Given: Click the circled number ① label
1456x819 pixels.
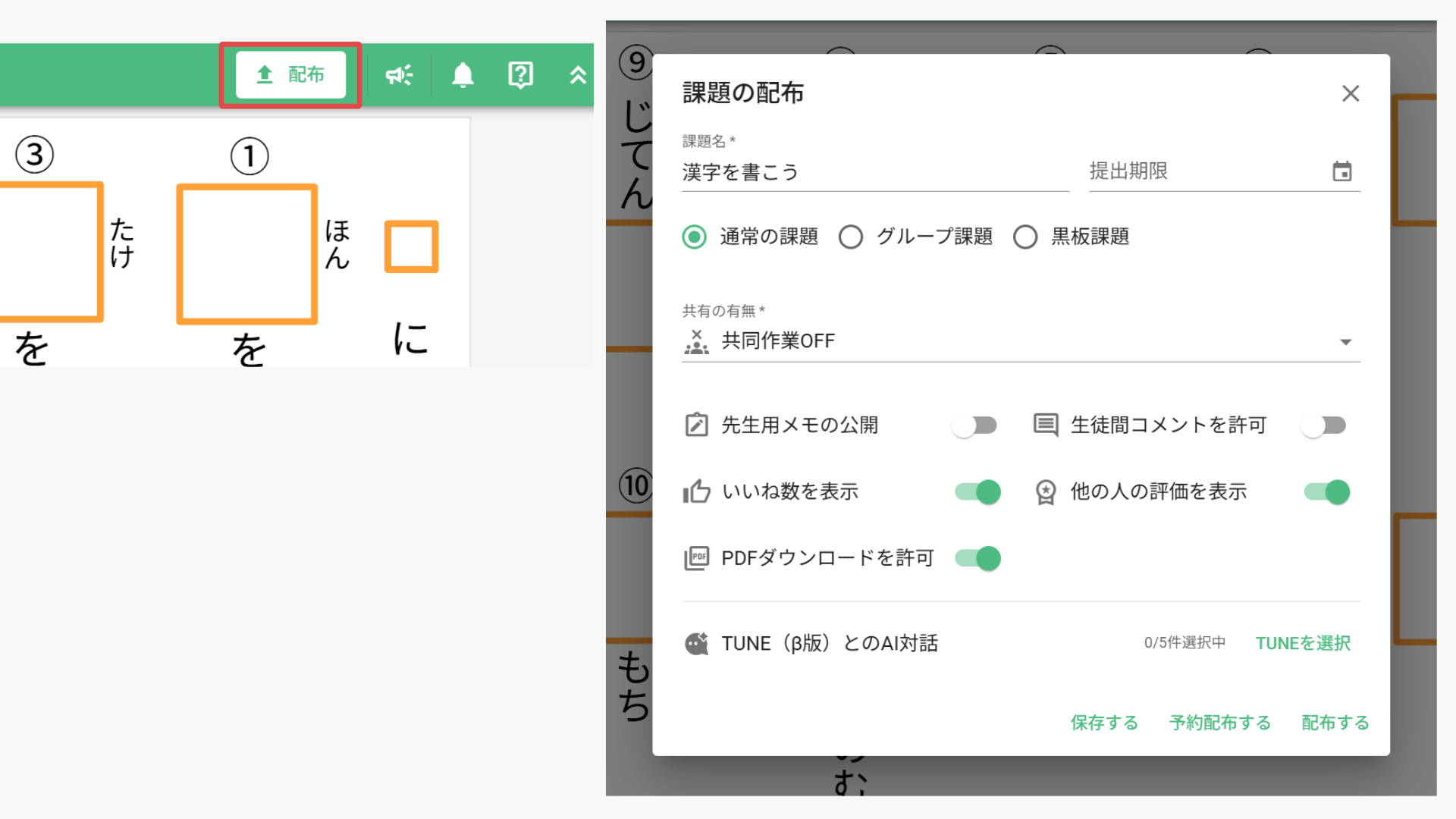Looking at the screenshot, I should 249,156.
